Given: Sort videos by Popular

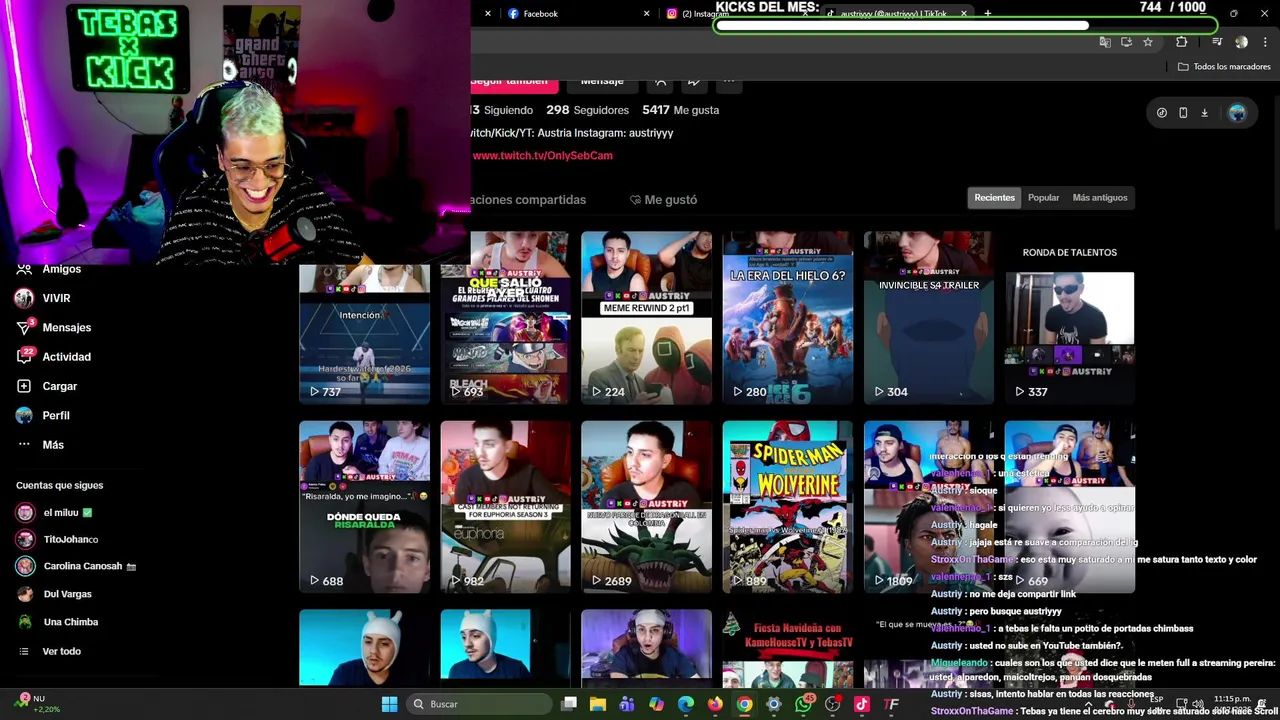Looking at the screenshot, I should click(1043, 198).
